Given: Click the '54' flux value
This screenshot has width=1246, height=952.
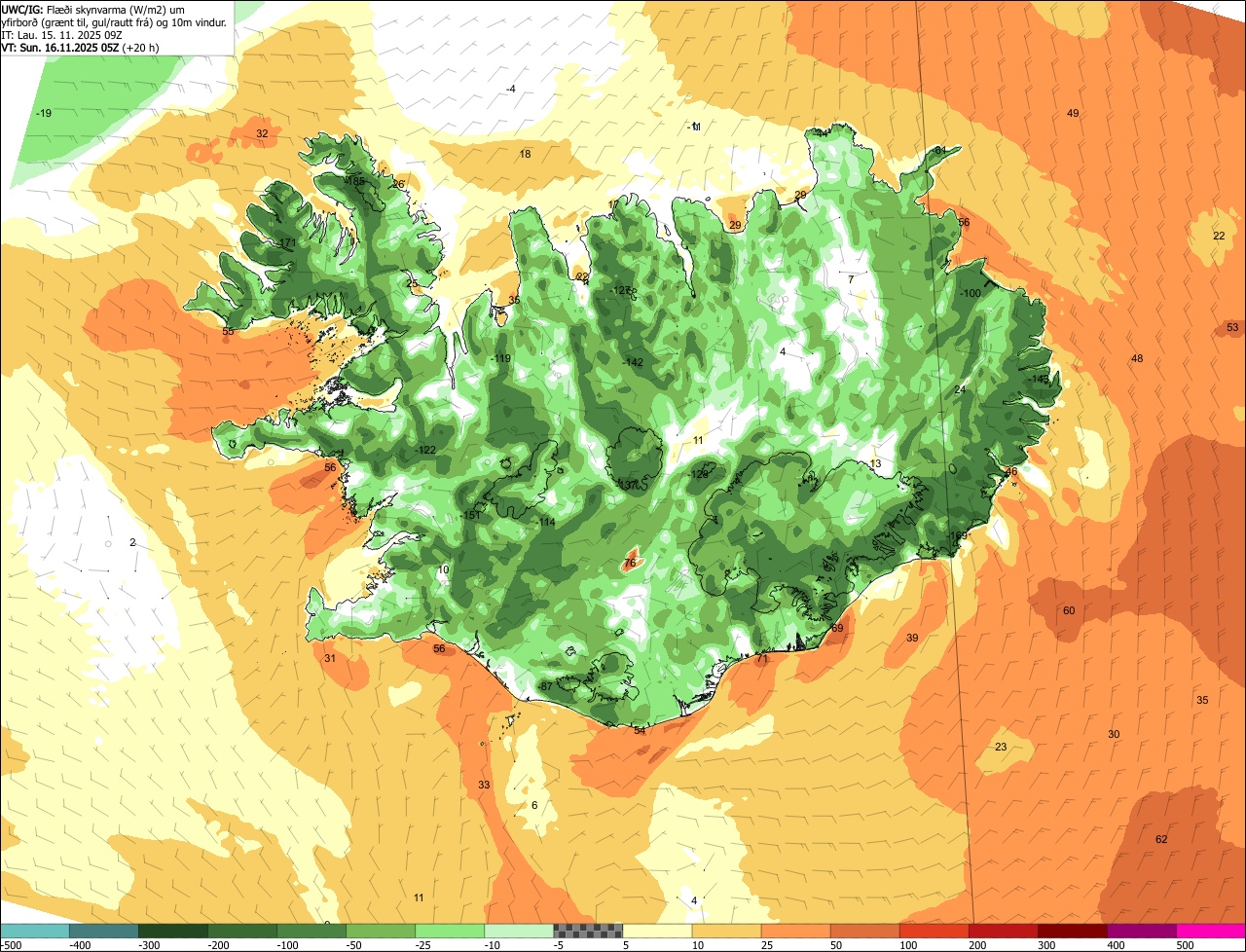Looking at the screenshot, I should pos(640,731).
